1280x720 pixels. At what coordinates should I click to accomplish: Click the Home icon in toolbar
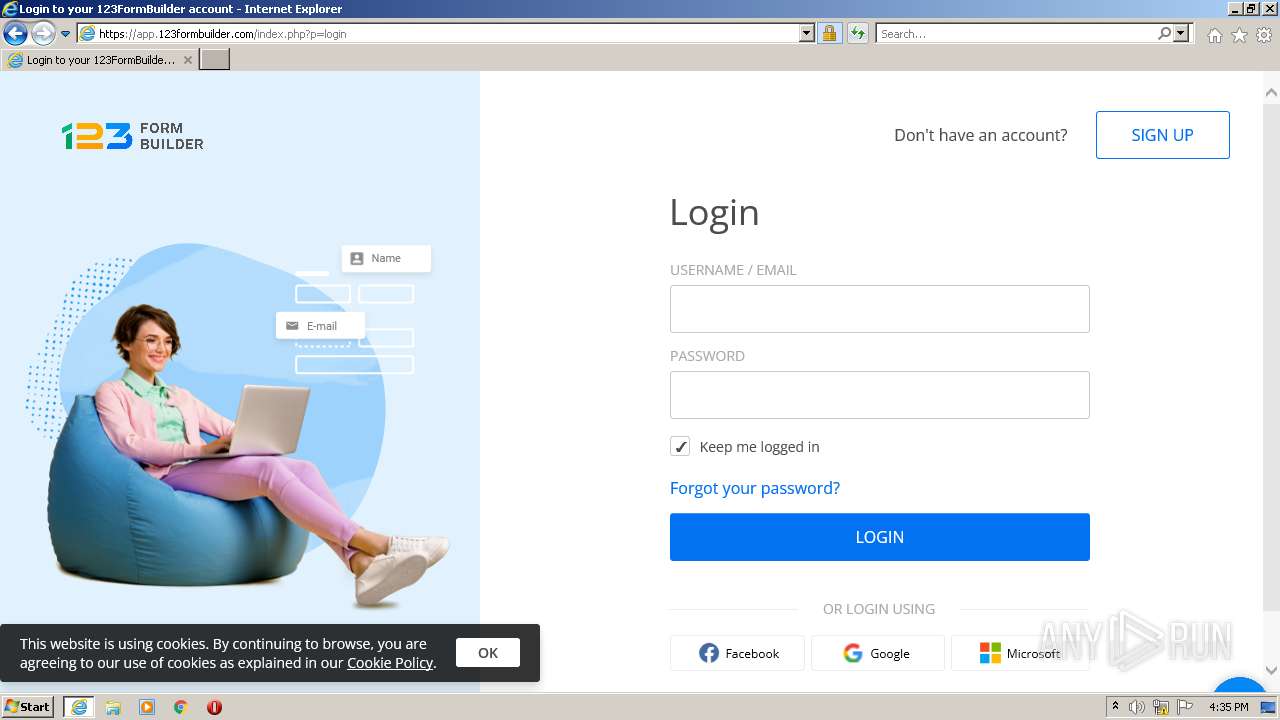[1214, 35]
